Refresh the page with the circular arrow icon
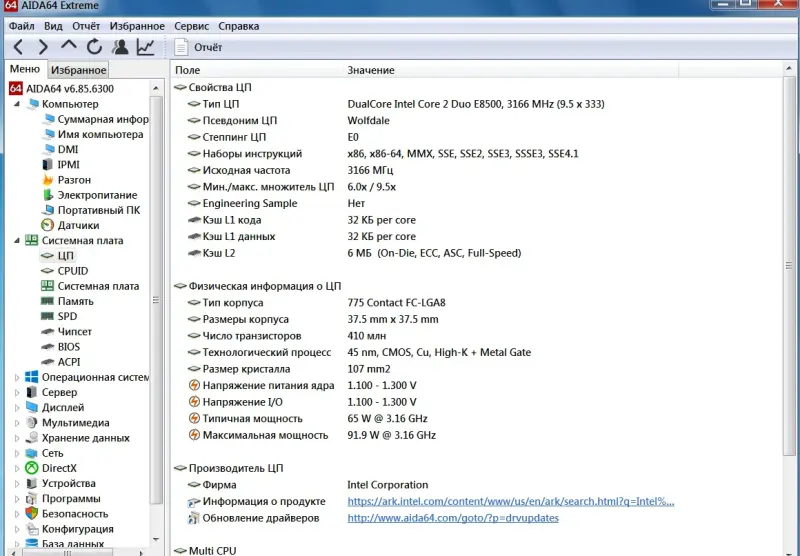 94,47
